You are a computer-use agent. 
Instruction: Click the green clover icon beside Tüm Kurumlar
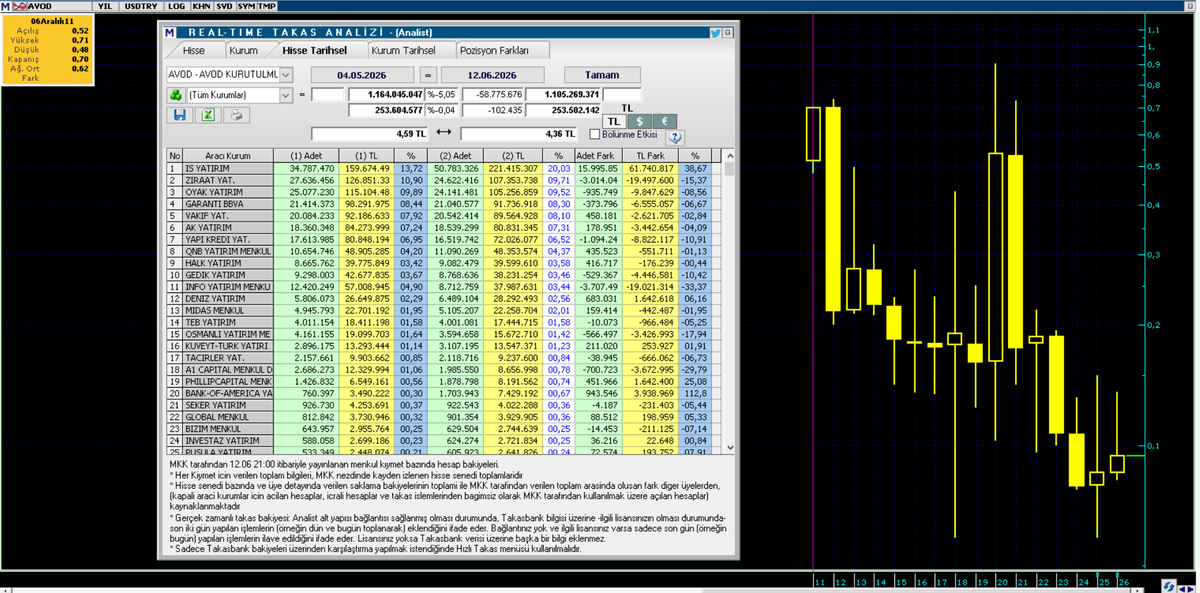175,95
